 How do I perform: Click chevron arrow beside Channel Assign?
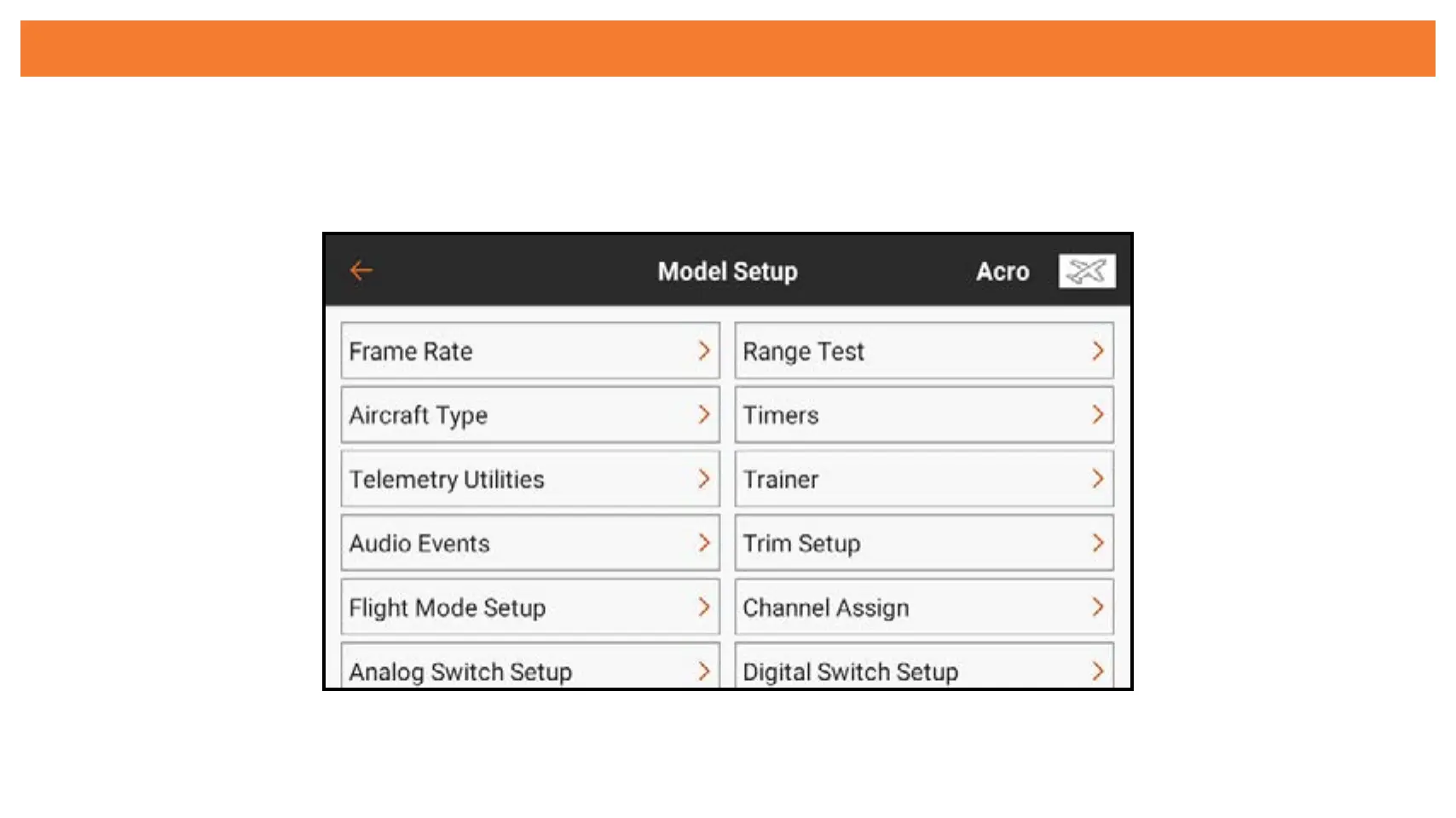tap(1097, 607)
